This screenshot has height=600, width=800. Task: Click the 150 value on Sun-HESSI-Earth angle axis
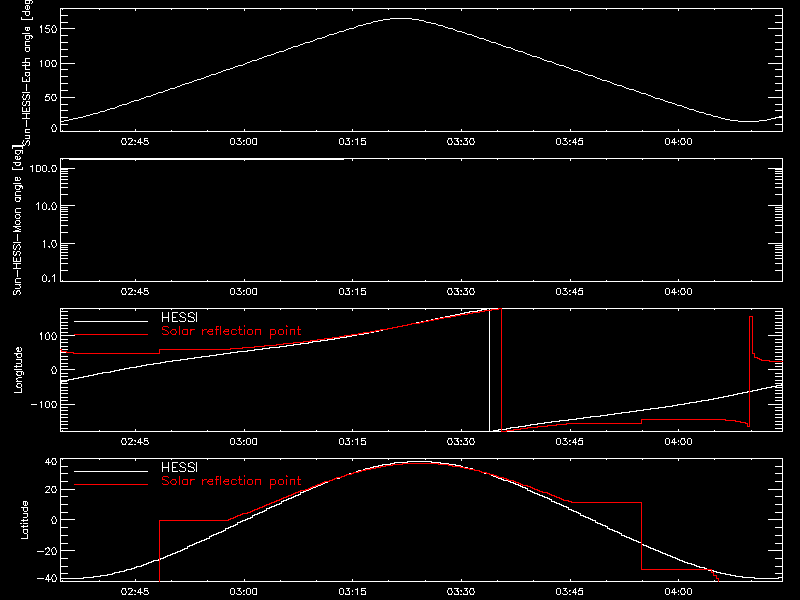coord(48,29)
